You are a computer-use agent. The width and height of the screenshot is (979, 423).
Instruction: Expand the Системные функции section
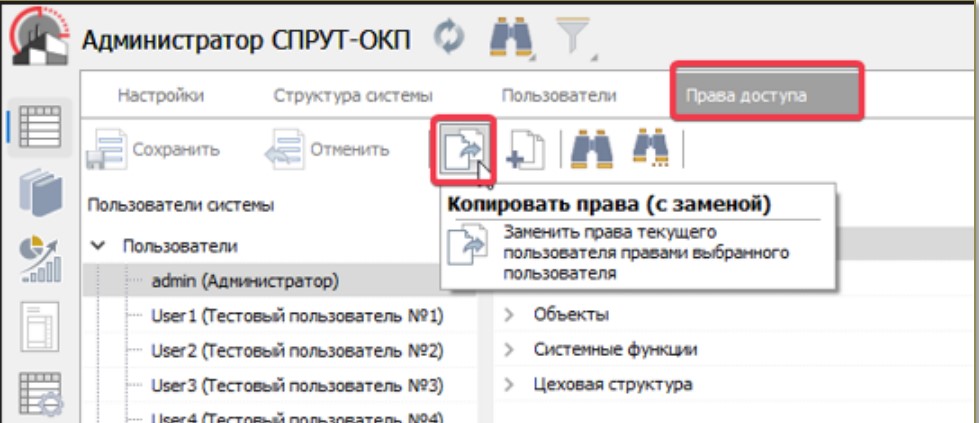(x=509, y=349)
